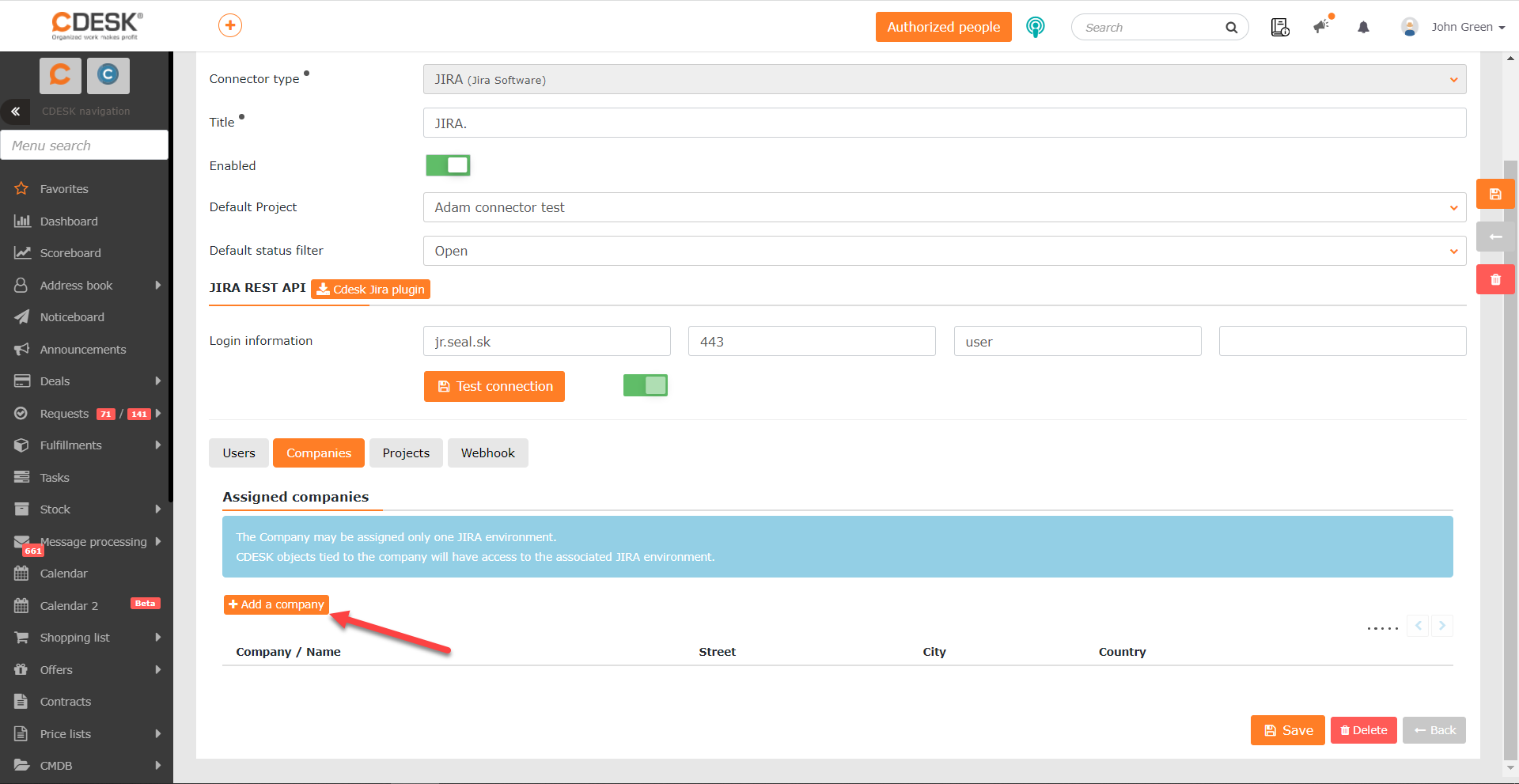The width and height of the screenshot is (1519, 784).
Task: Click the bottom Delete button
Action: [1364, 730]
